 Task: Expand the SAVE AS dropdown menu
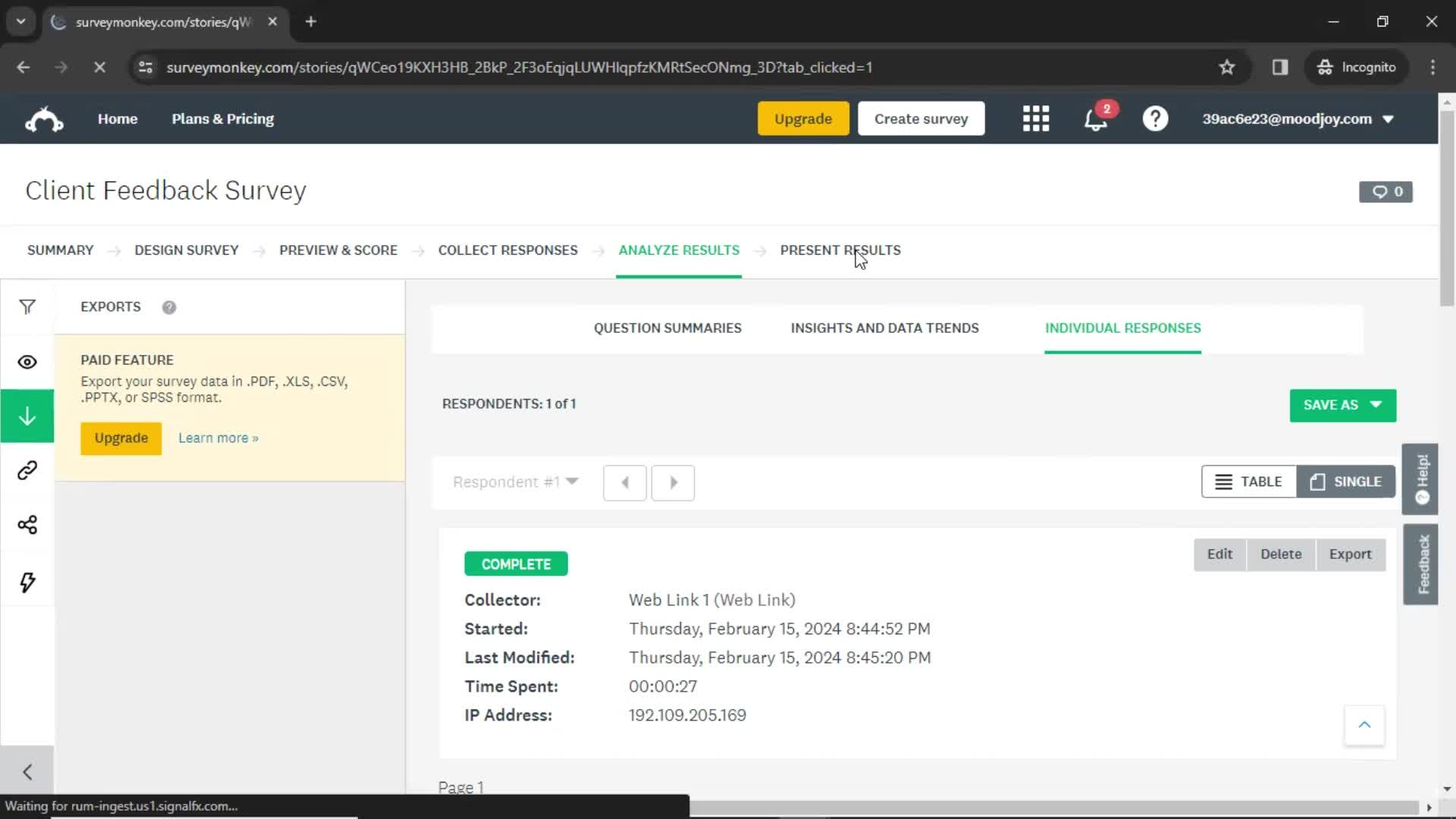click(x=1343, y=404)
